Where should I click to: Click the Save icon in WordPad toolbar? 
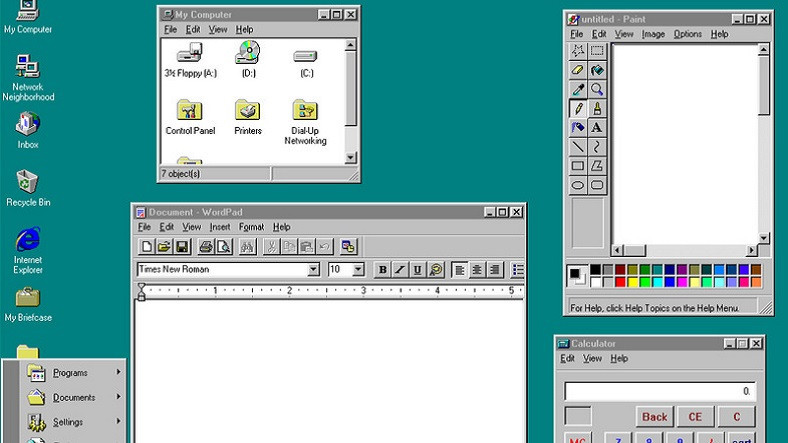(x=182, y=246)
